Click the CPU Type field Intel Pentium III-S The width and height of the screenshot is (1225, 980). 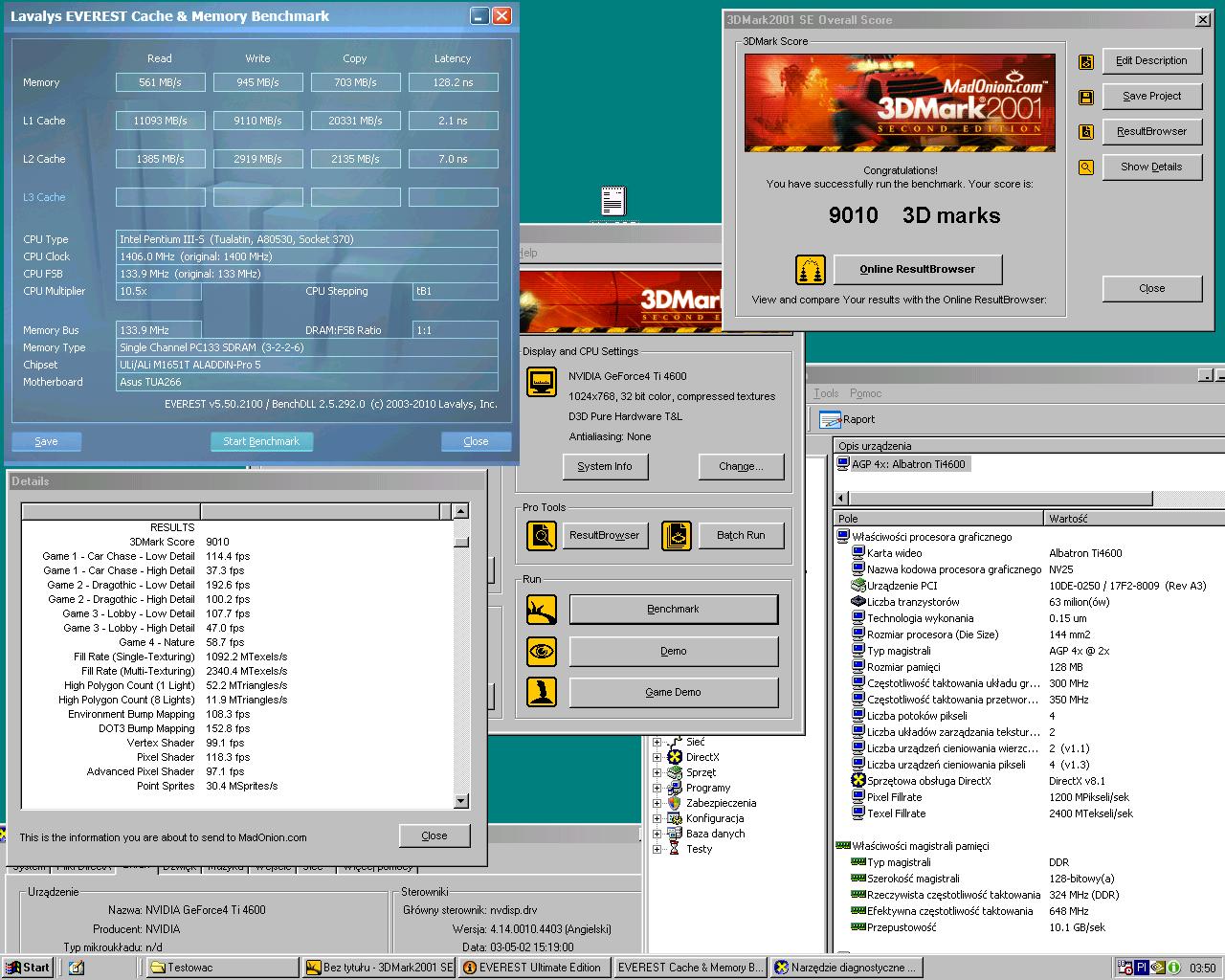coord(306,239)
